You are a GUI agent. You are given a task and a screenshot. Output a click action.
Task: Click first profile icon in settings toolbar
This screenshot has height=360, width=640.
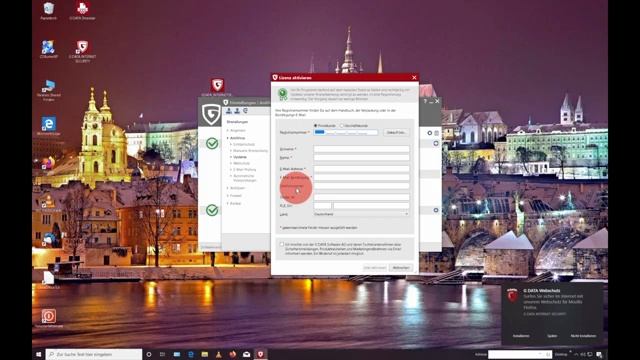(x=229, y=111)
